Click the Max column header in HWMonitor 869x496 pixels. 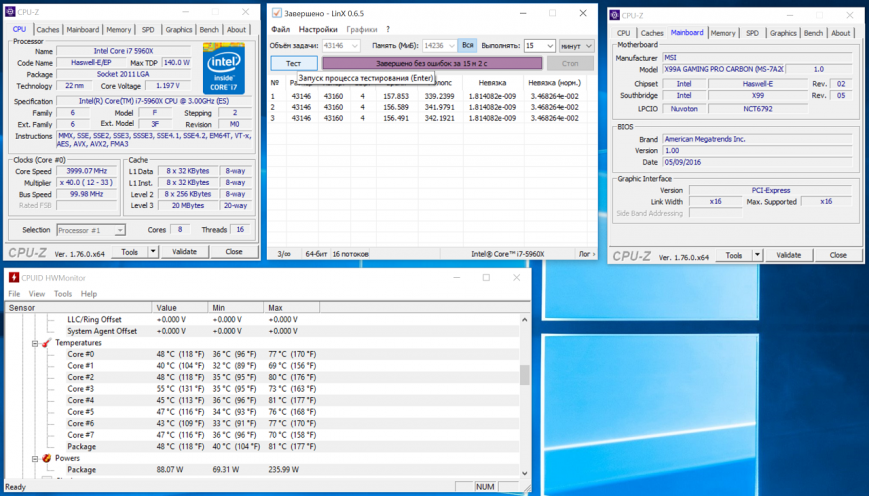(291, 308)
